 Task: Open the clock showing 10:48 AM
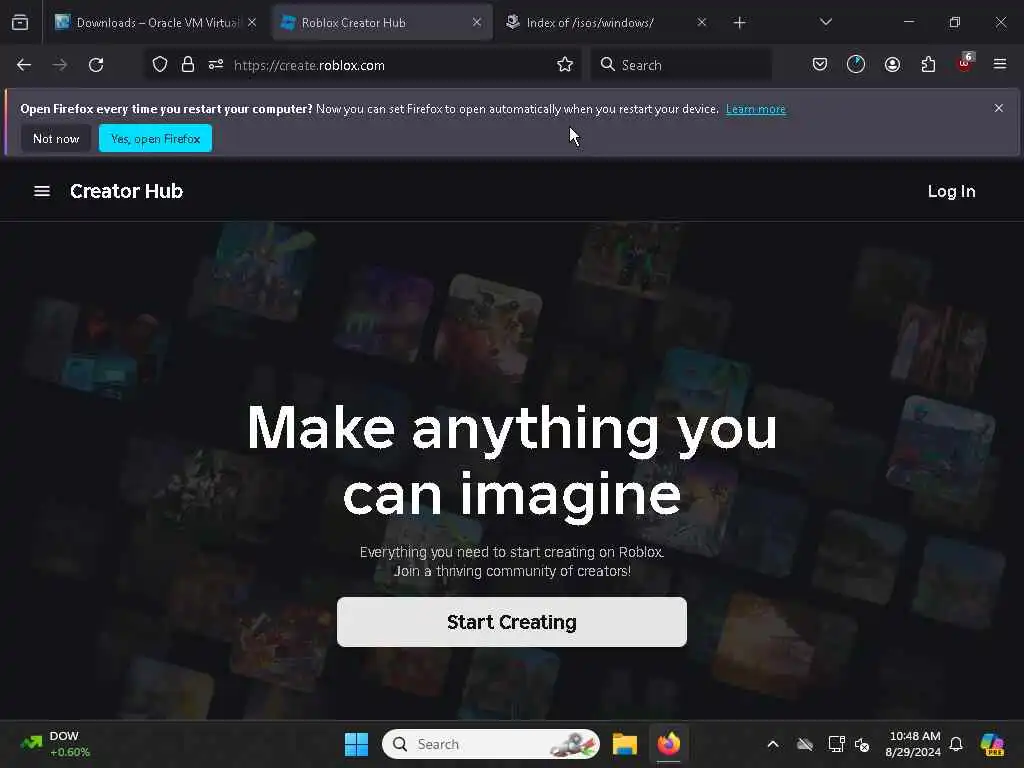click(x=912, y=744)
